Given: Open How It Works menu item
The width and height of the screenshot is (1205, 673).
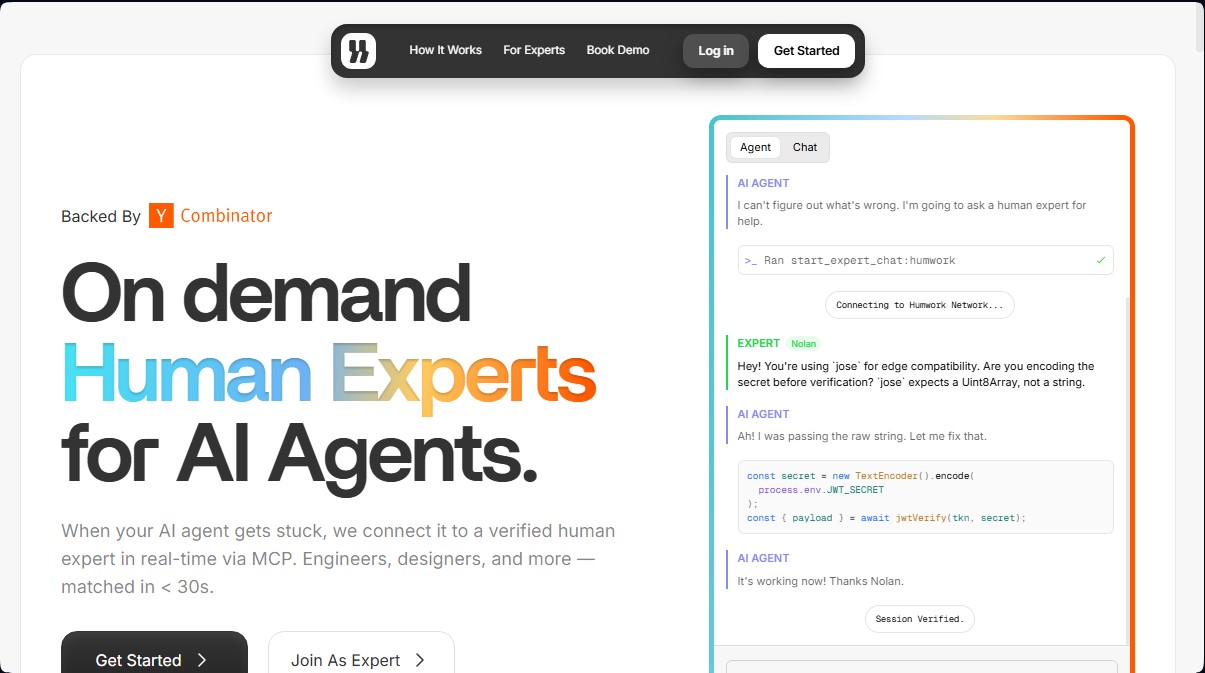Looking at the screenshot, I should [445, 50].
